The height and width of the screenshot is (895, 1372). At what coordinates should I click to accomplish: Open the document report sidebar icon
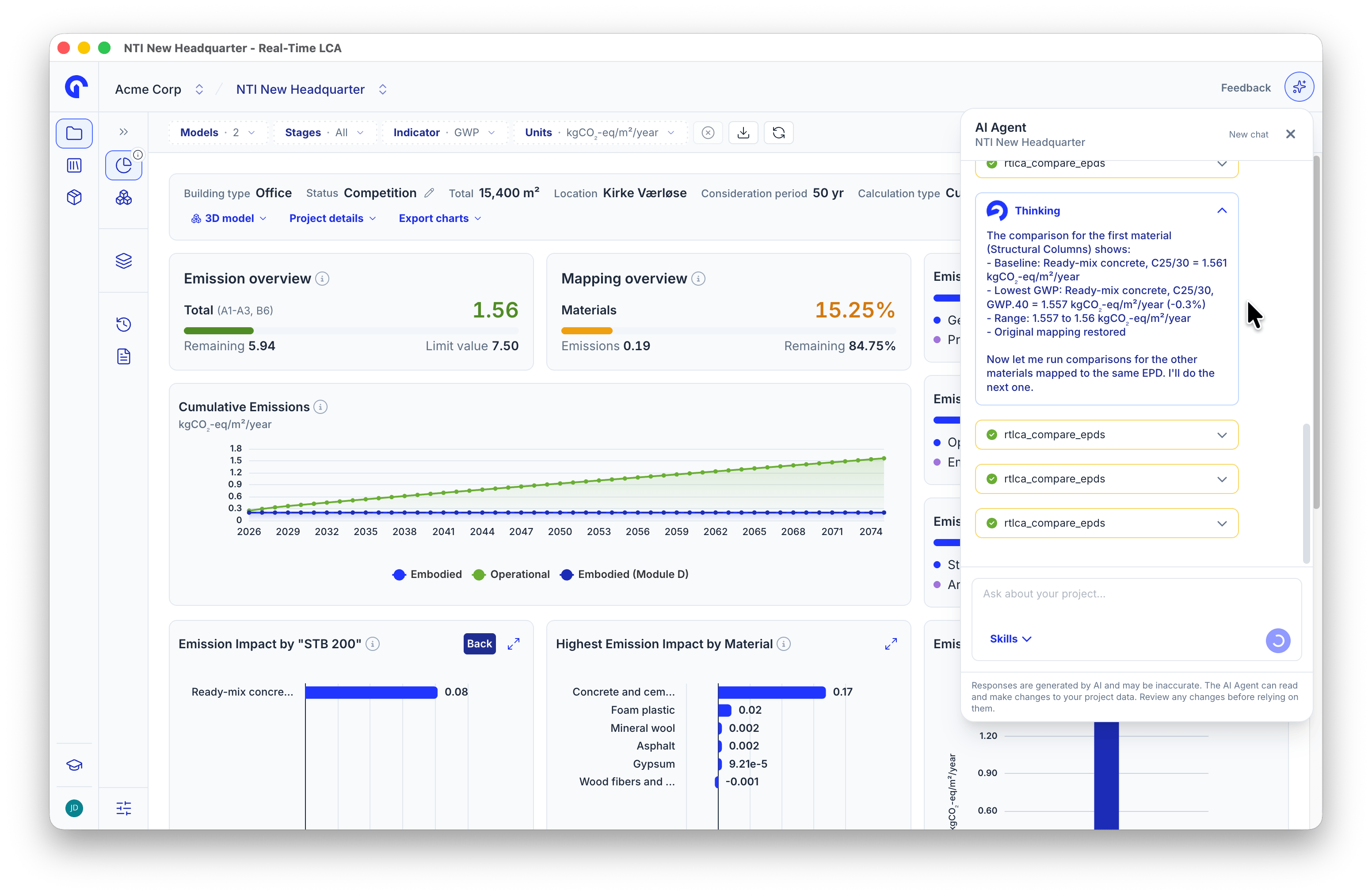(x=124, y=356)
